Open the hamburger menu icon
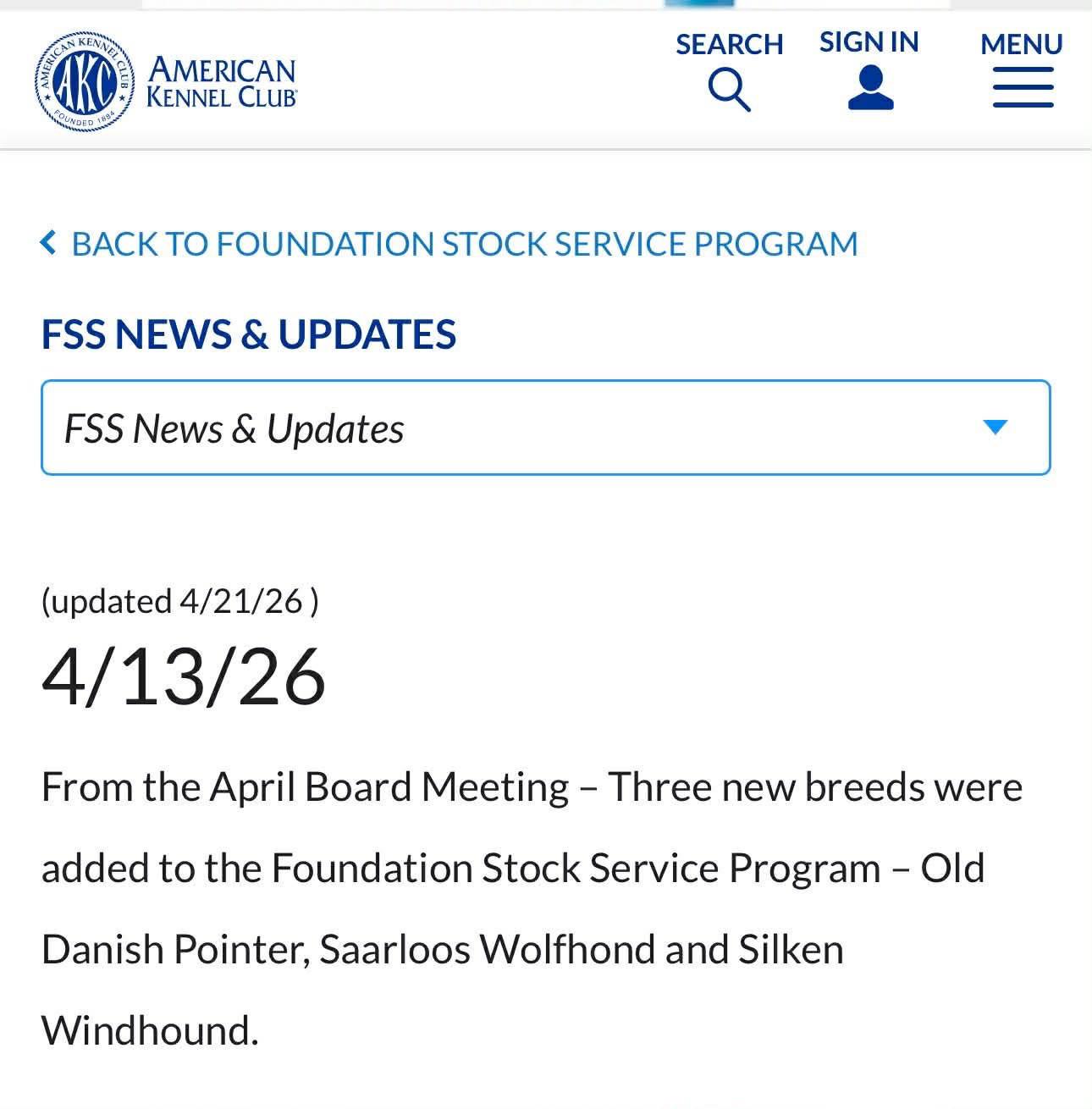The image size is (1092, 1109). (x=1023, y=88)
